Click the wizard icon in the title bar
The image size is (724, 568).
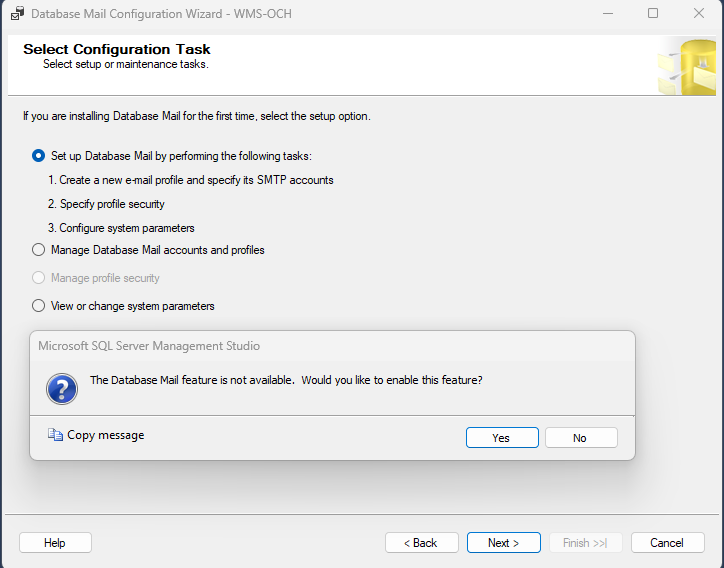click(17, 14)
